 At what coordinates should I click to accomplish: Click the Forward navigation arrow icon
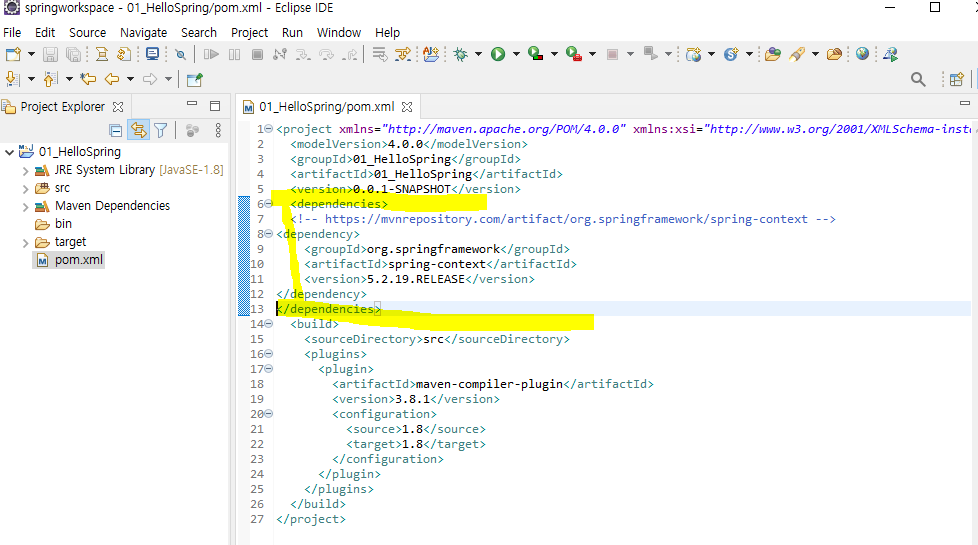click(x=150, y=79)
